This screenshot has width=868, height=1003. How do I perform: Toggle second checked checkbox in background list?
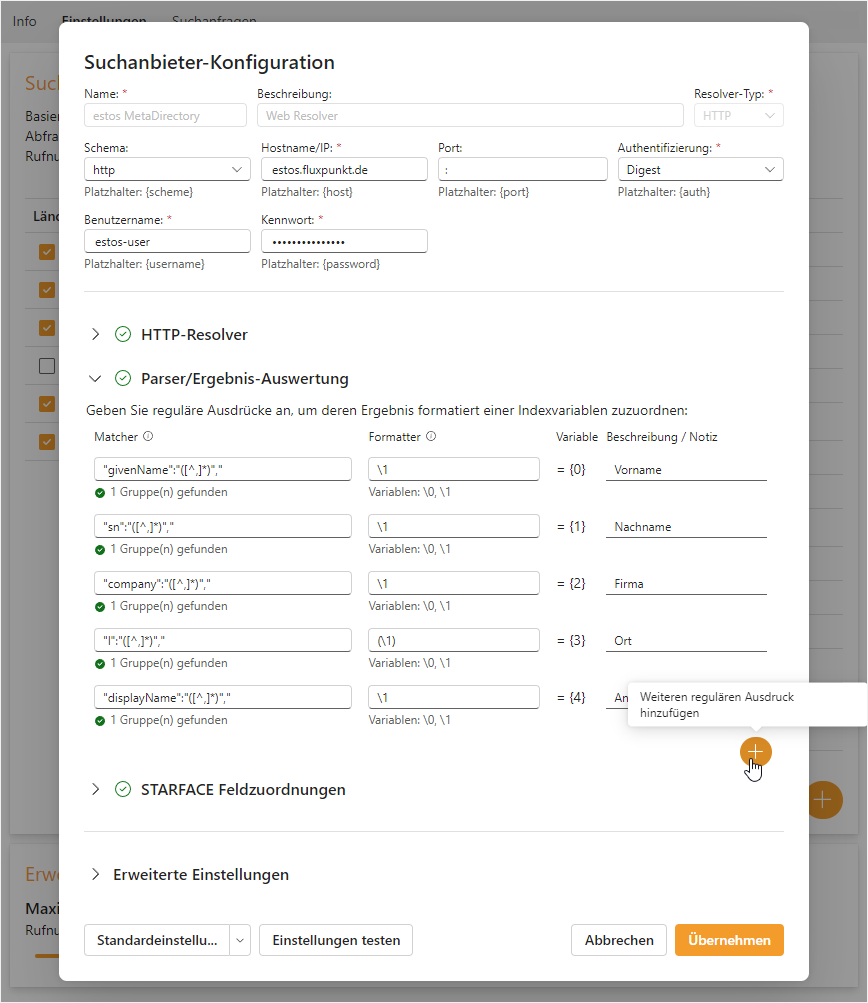(x=47, y=290)
